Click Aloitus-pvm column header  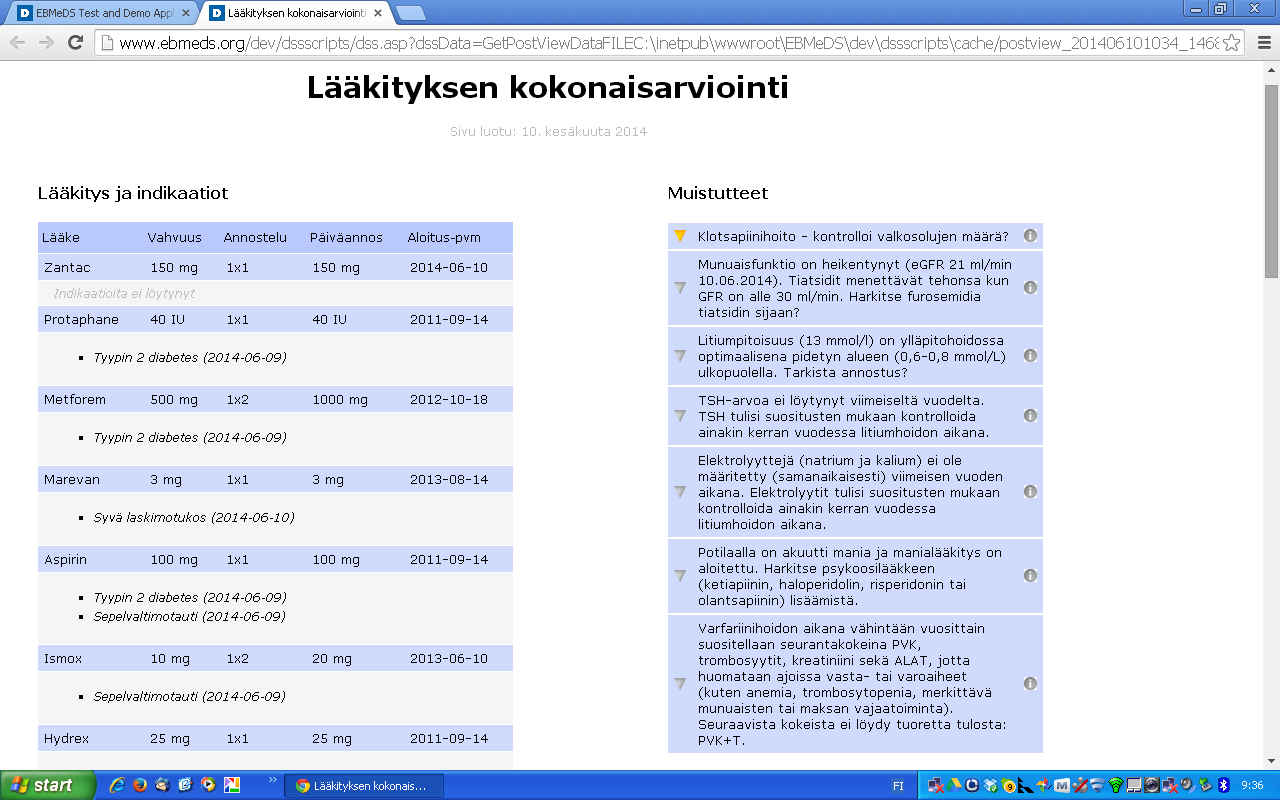click(444, 238)
